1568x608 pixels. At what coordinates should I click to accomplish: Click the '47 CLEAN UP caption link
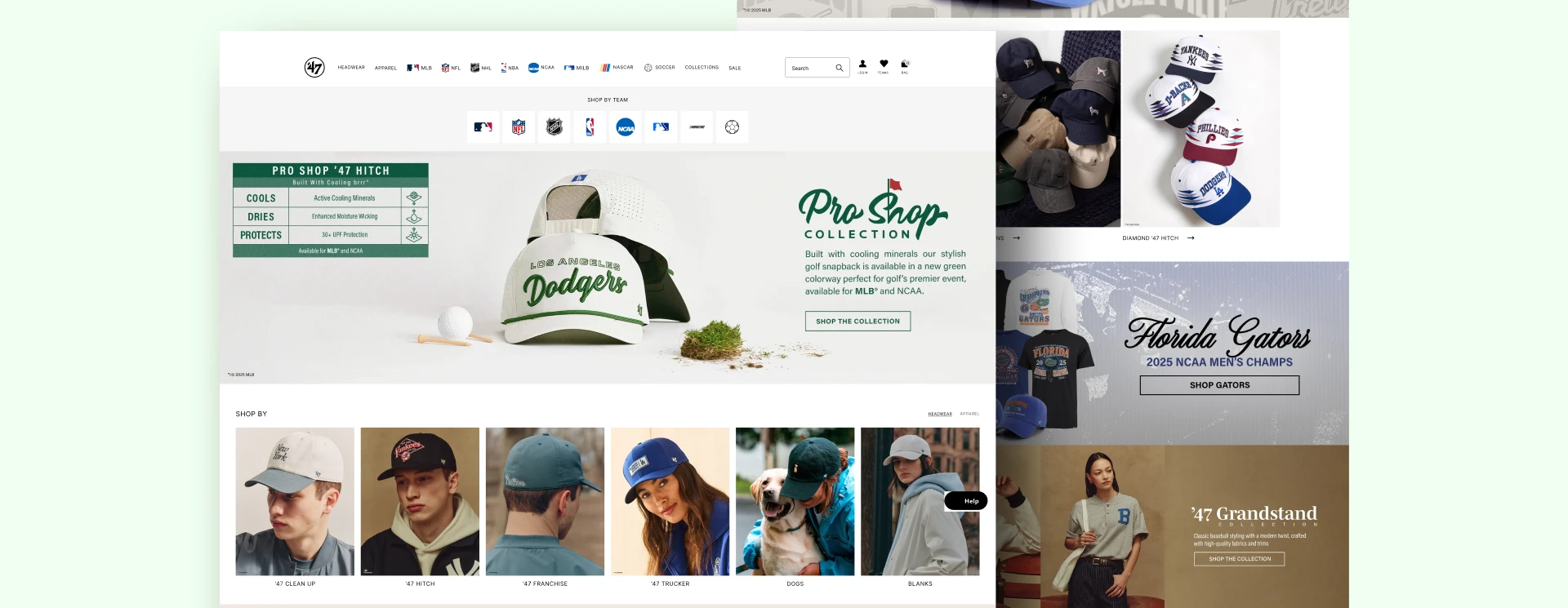(295, 584)
